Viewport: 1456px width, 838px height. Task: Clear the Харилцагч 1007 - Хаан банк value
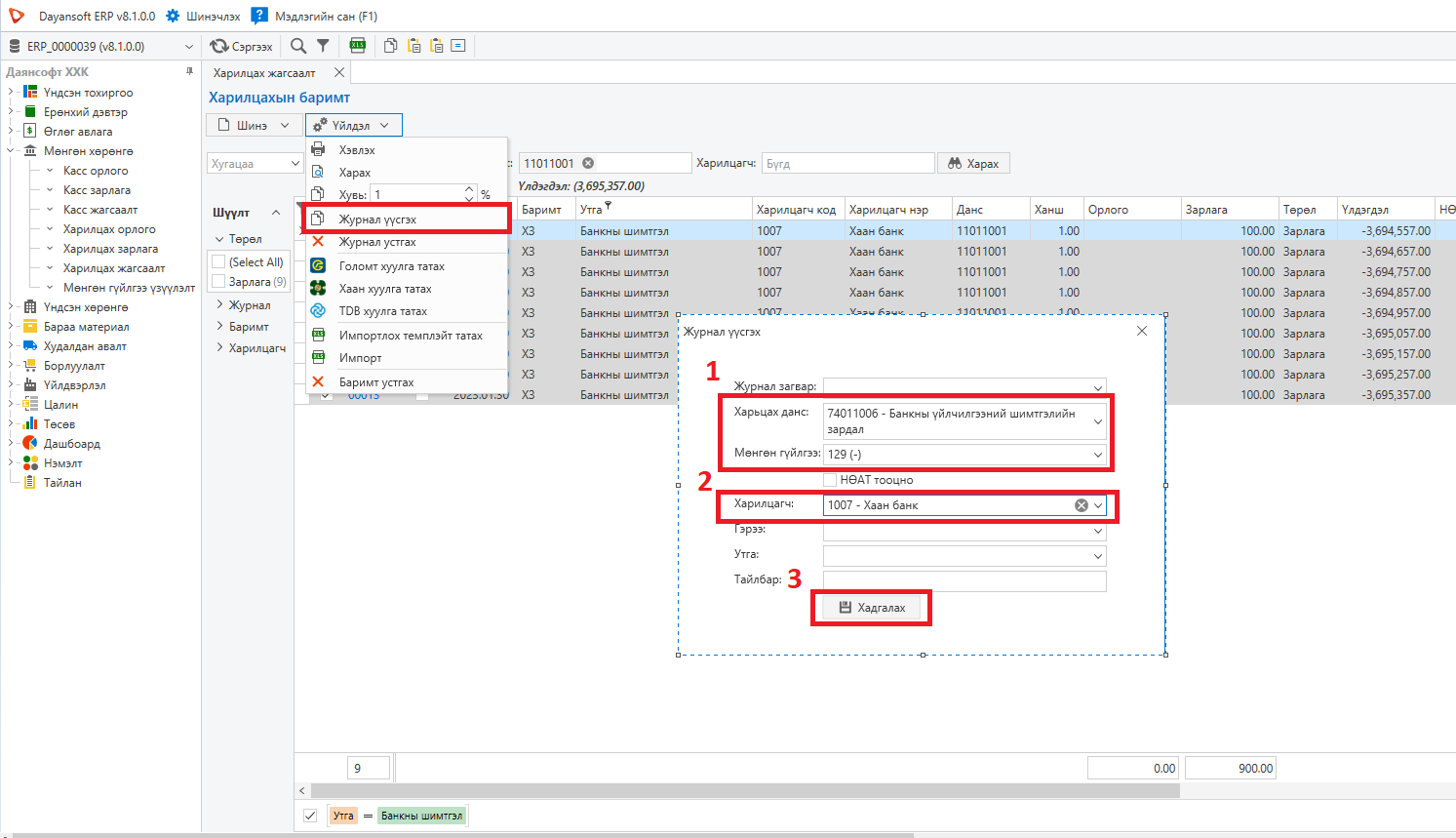1082,505
